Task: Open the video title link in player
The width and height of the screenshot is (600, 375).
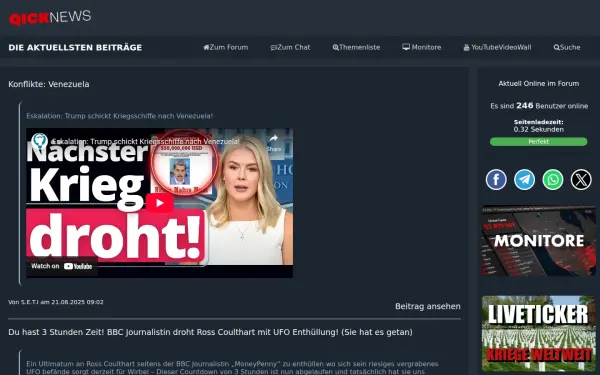Action: tap(146, 142)
